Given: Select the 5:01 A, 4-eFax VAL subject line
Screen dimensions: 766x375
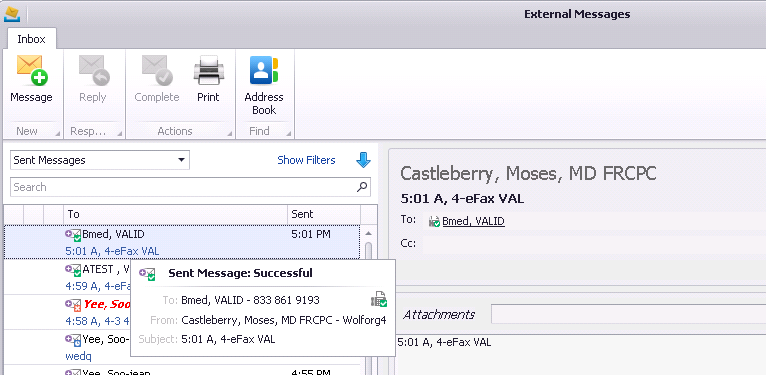Looking at the screenshot, I should point(112,252).
